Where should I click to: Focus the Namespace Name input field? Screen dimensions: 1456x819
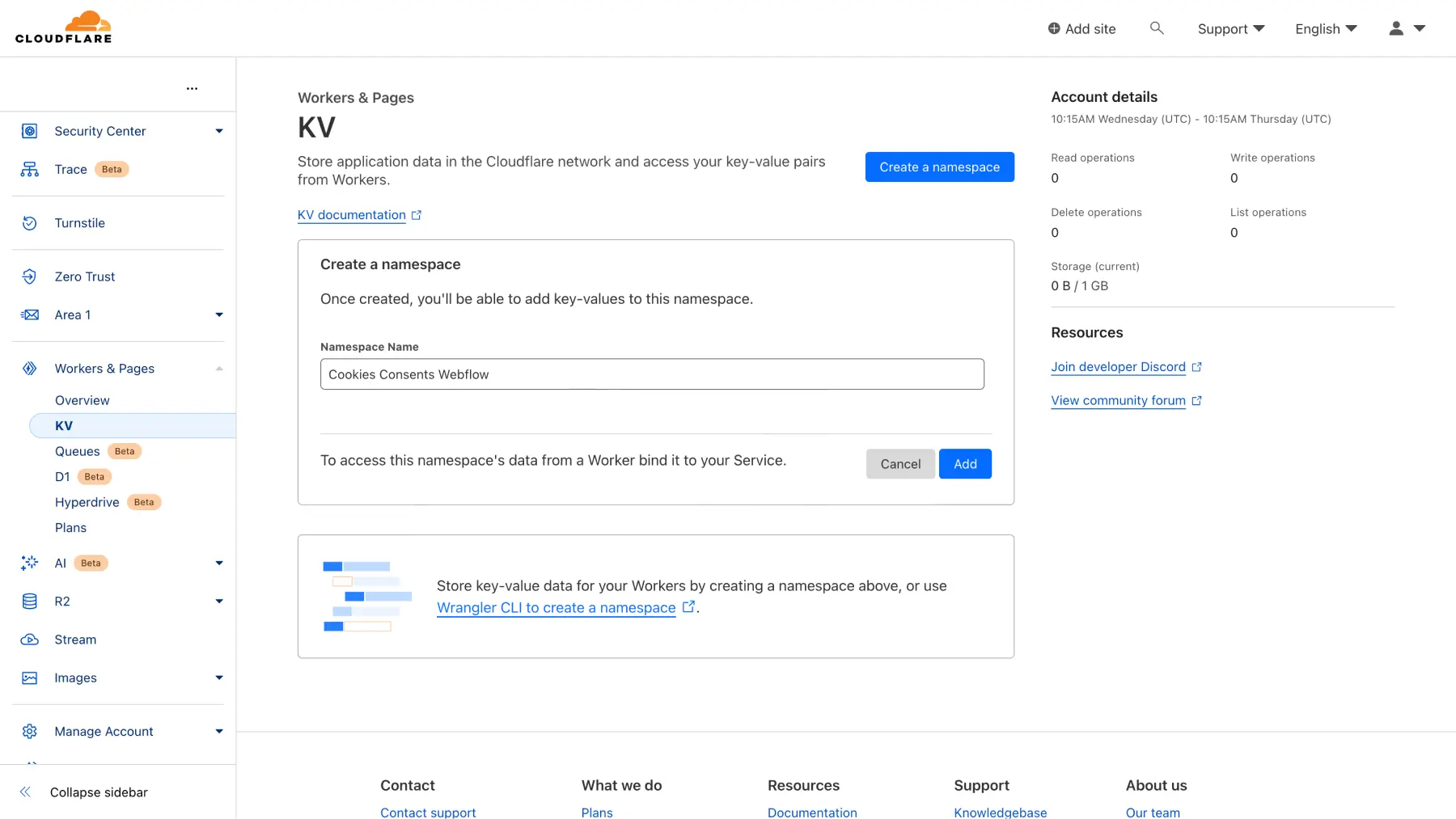point(652,374)
